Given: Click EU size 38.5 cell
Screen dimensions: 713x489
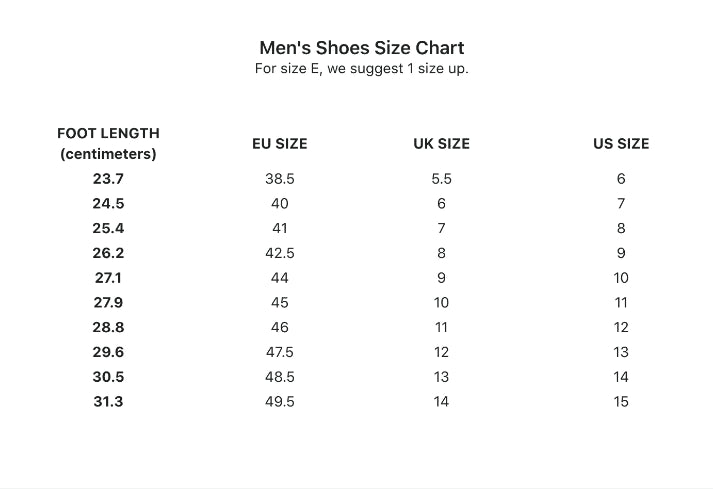Looking at the screenshot, I should tap(280, 179).
